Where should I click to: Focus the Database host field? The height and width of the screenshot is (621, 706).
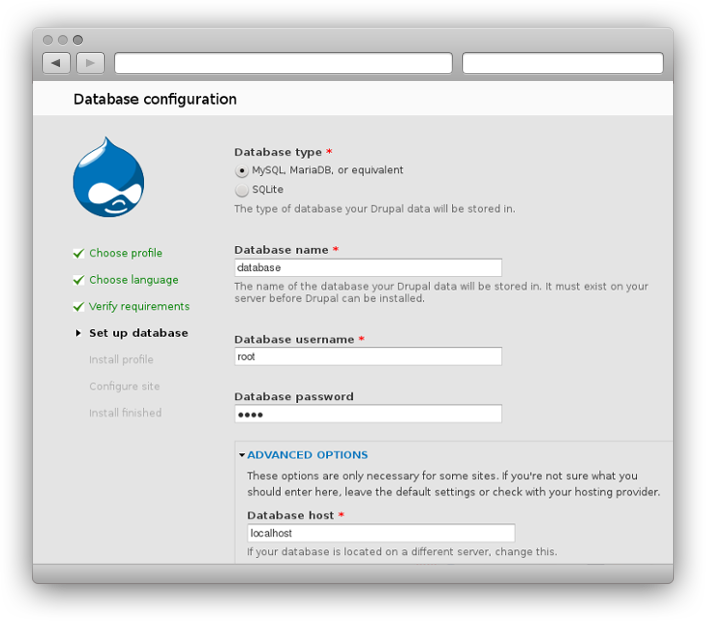point(381,533)
